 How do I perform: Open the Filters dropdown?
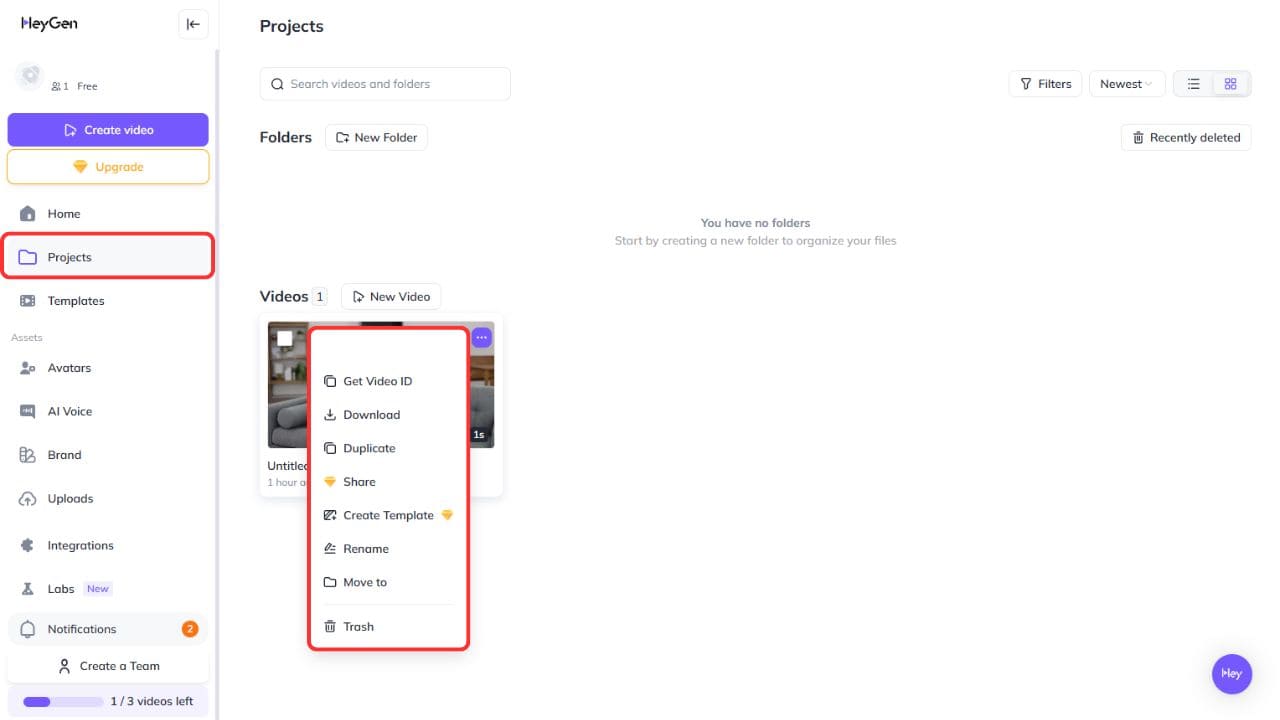1044,84
